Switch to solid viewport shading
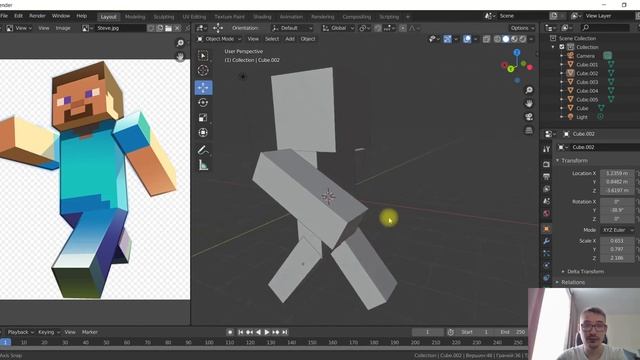Image resolution: width=640 pixels, height=360 pixels. (x=506, y=39)
